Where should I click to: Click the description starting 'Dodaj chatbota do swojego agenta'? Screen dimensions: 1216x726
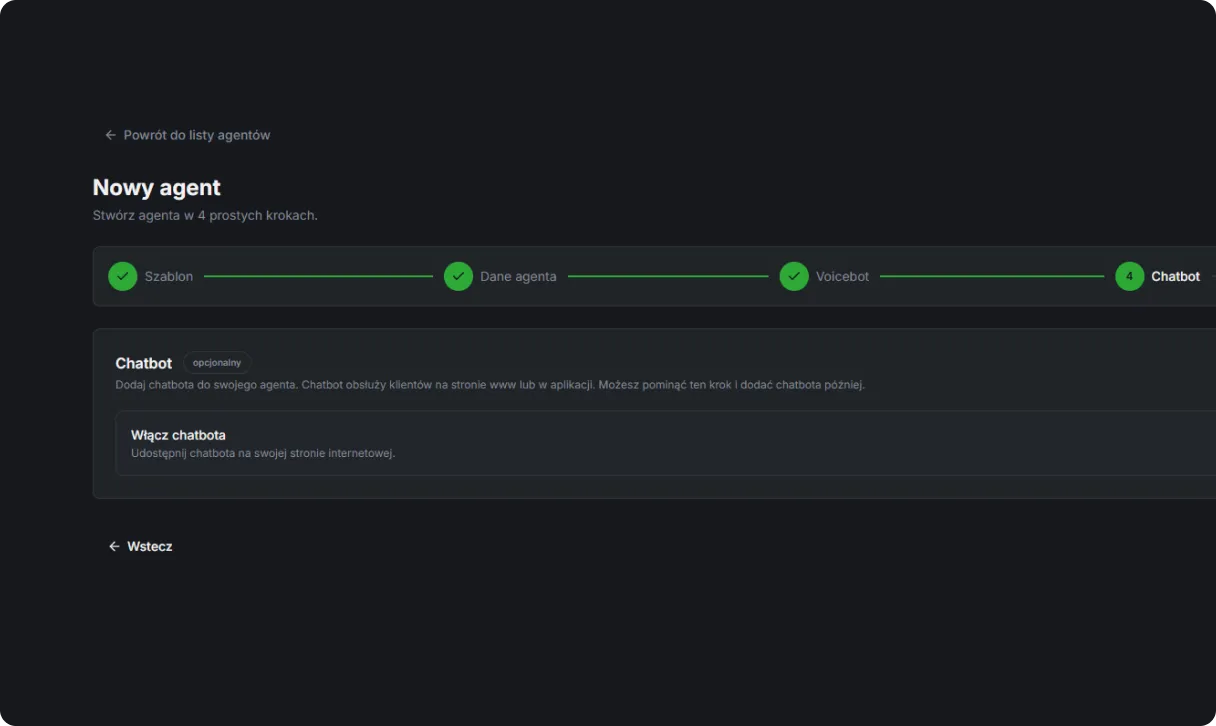pyautogui.click(x=490, y=385)
